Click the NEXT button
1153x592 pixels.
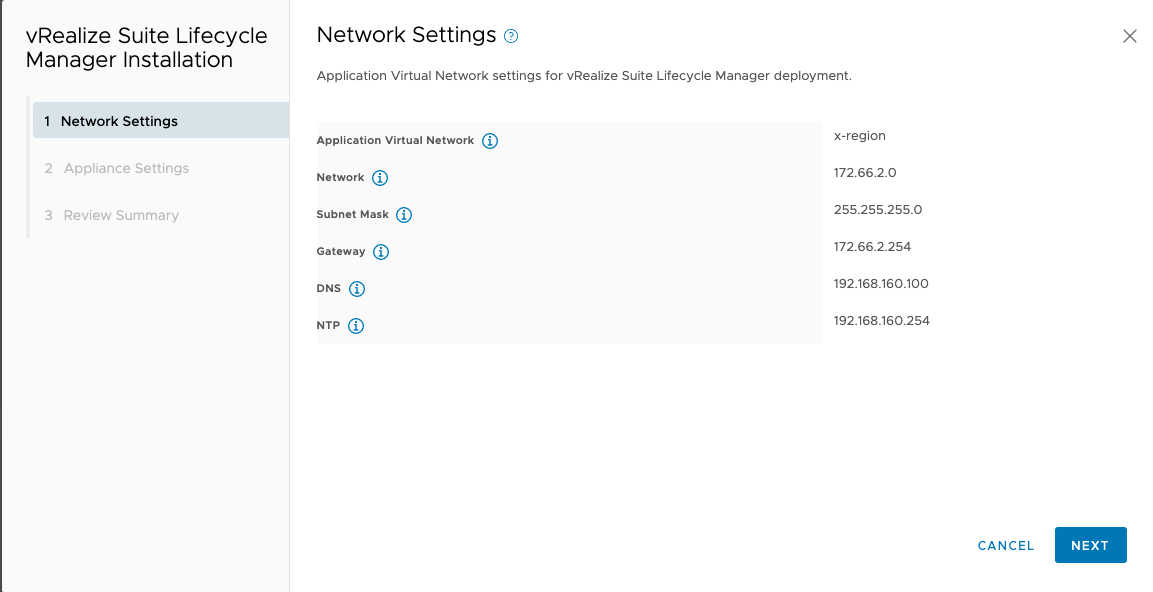(x=1090, y=545)
